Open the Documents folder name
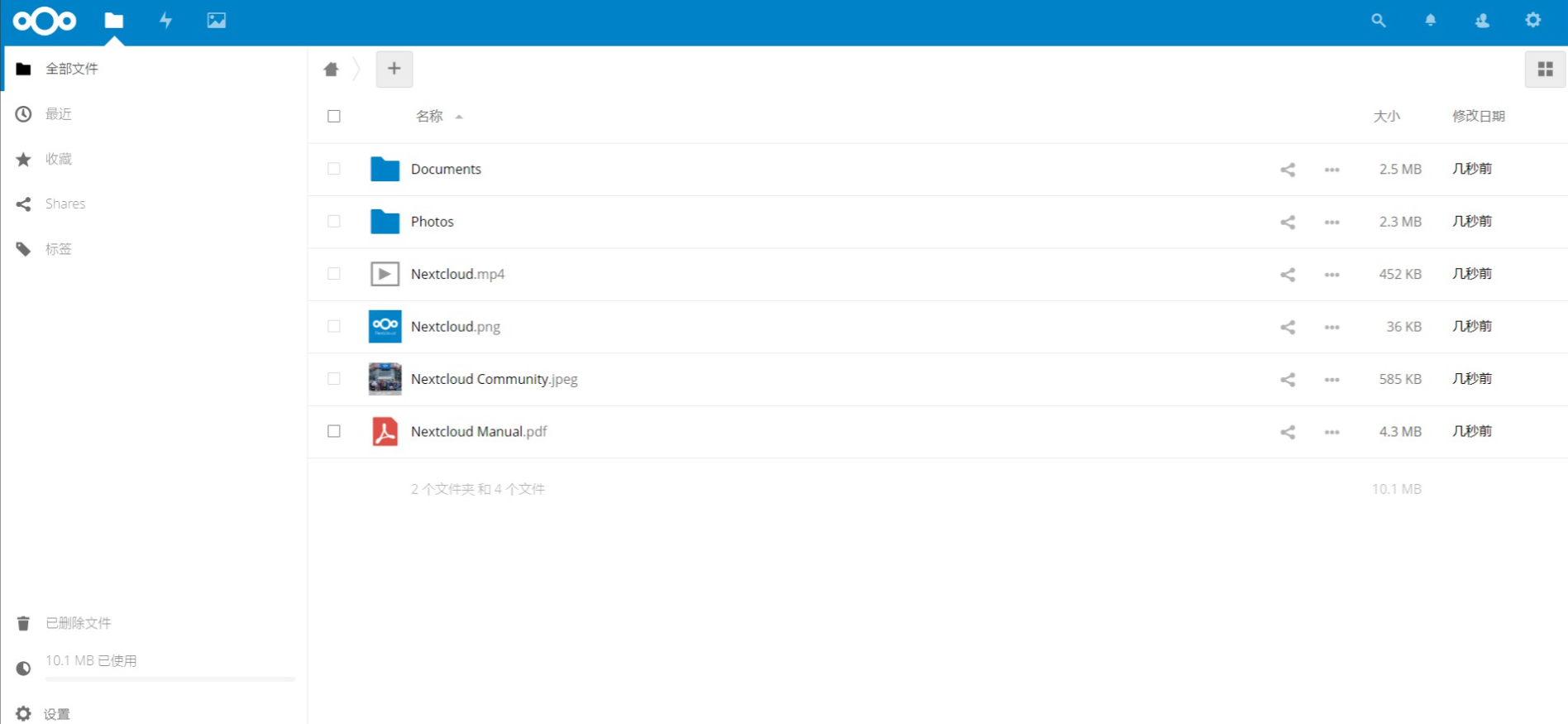 [x=446, y=169]
